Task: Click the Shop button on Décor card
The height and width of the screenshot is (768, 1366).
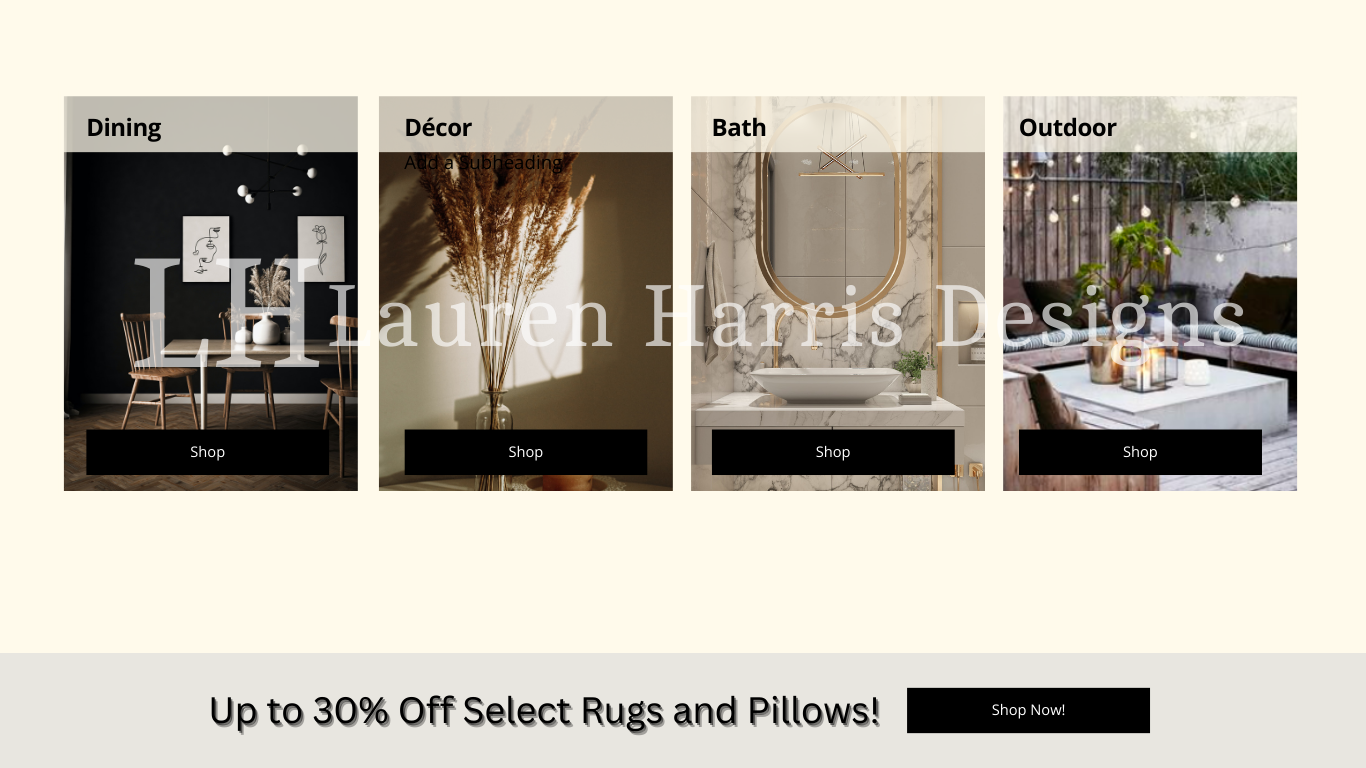Action: coord(525,452)
